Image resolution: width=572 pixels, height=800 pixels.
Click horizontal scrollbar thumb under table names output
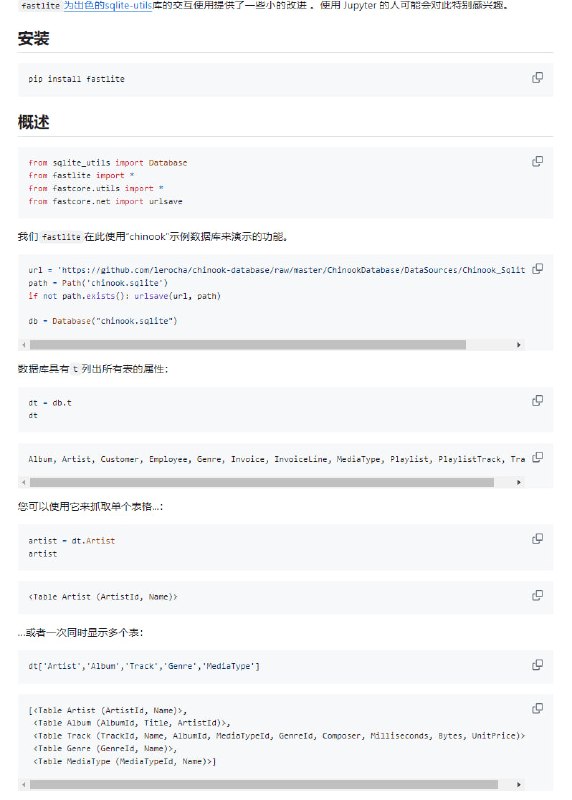pos(262,482)
